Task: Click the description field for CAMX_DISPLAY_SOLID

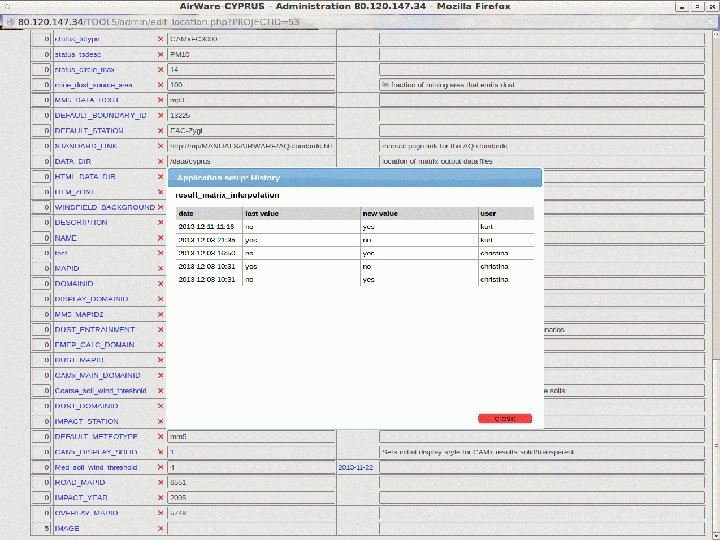Action: [542, 452]
